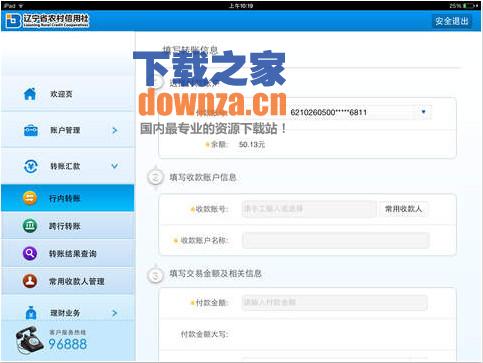483x363 pixels.
Task: Click the hotline number 96888
Action: click(x=68, y=344)
